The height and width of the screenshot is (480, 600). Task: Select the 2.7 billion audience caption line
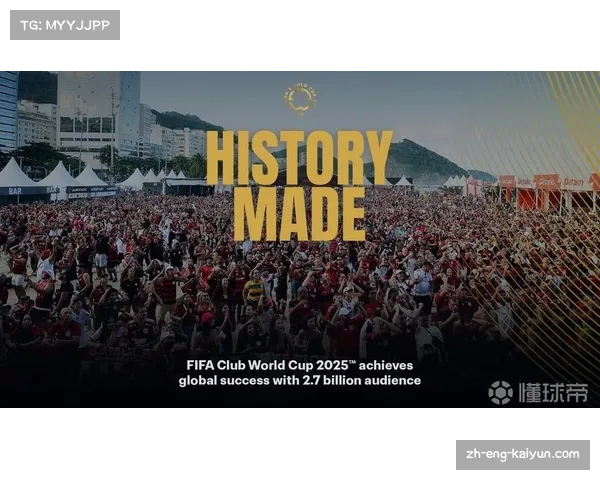click(300, 380)
